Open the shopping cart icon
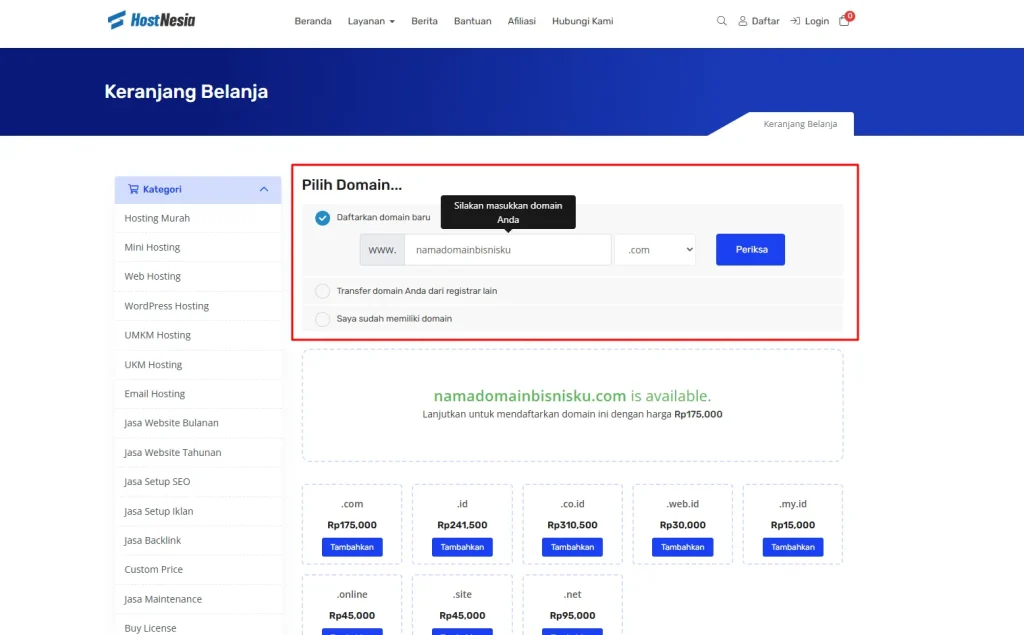 [x=844, y=21]
